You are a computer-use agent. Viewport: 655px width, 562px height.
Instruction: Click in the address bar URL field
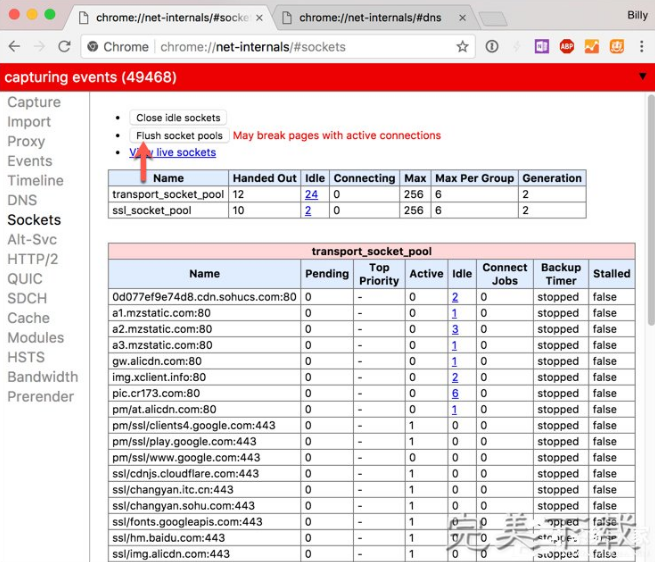[300, 47]
